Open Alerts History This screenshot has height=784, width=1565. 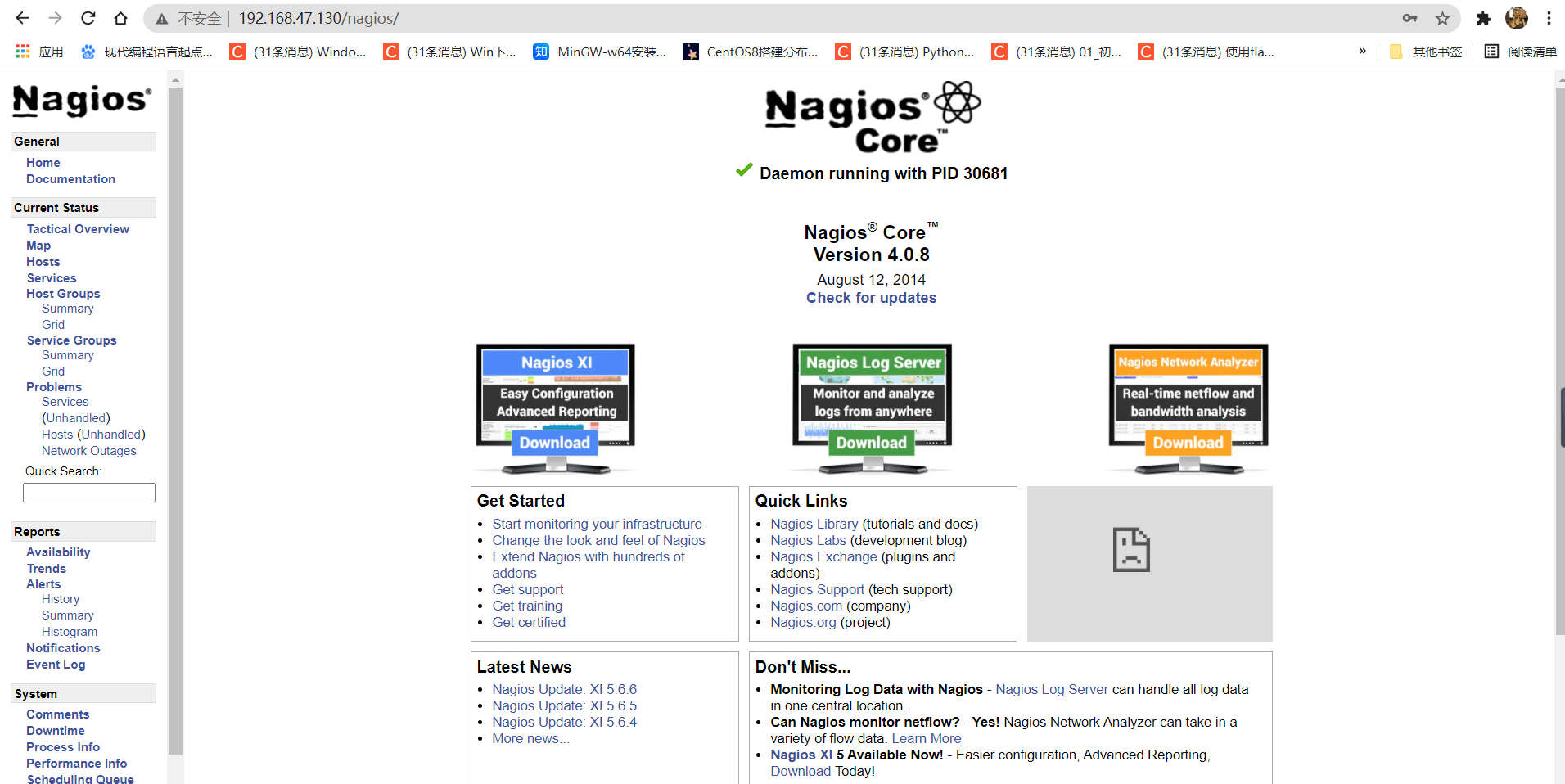(61, 599)
